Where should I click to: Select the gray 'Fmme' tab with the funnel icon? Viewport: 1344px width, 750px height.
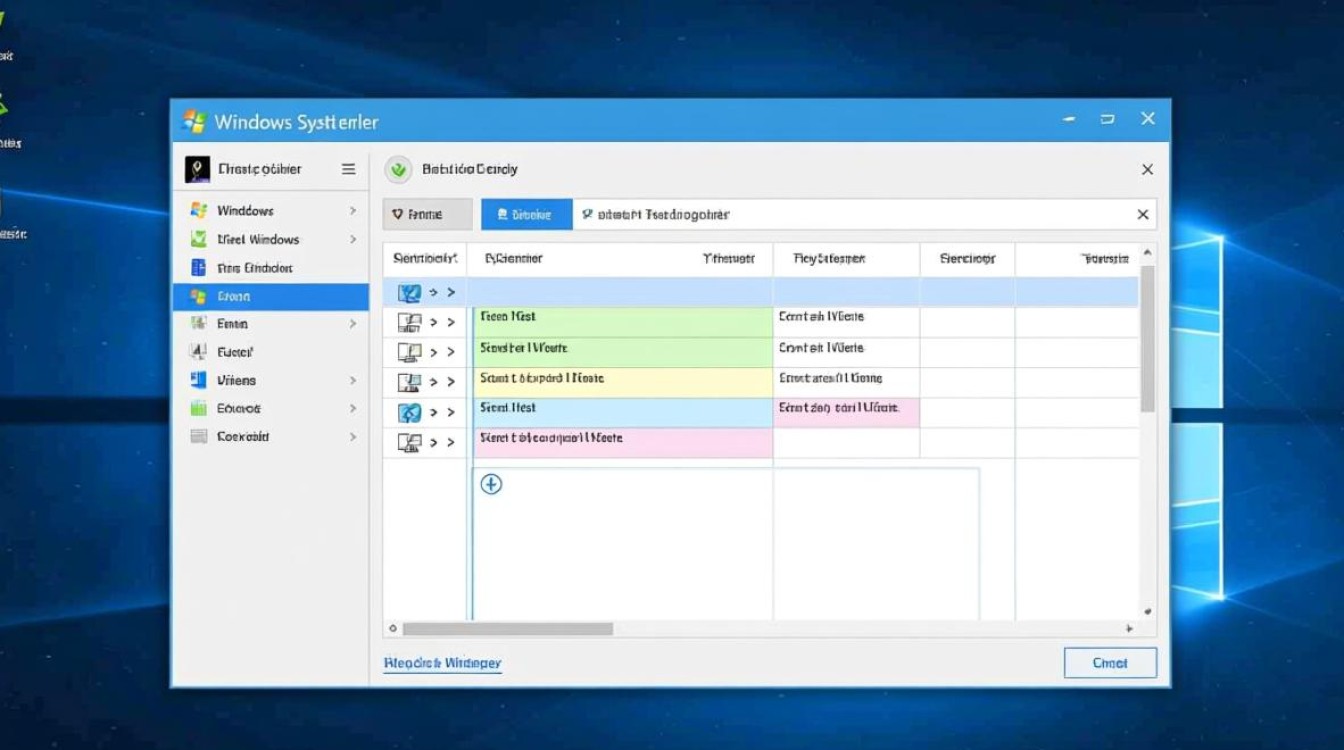[427, 214]
